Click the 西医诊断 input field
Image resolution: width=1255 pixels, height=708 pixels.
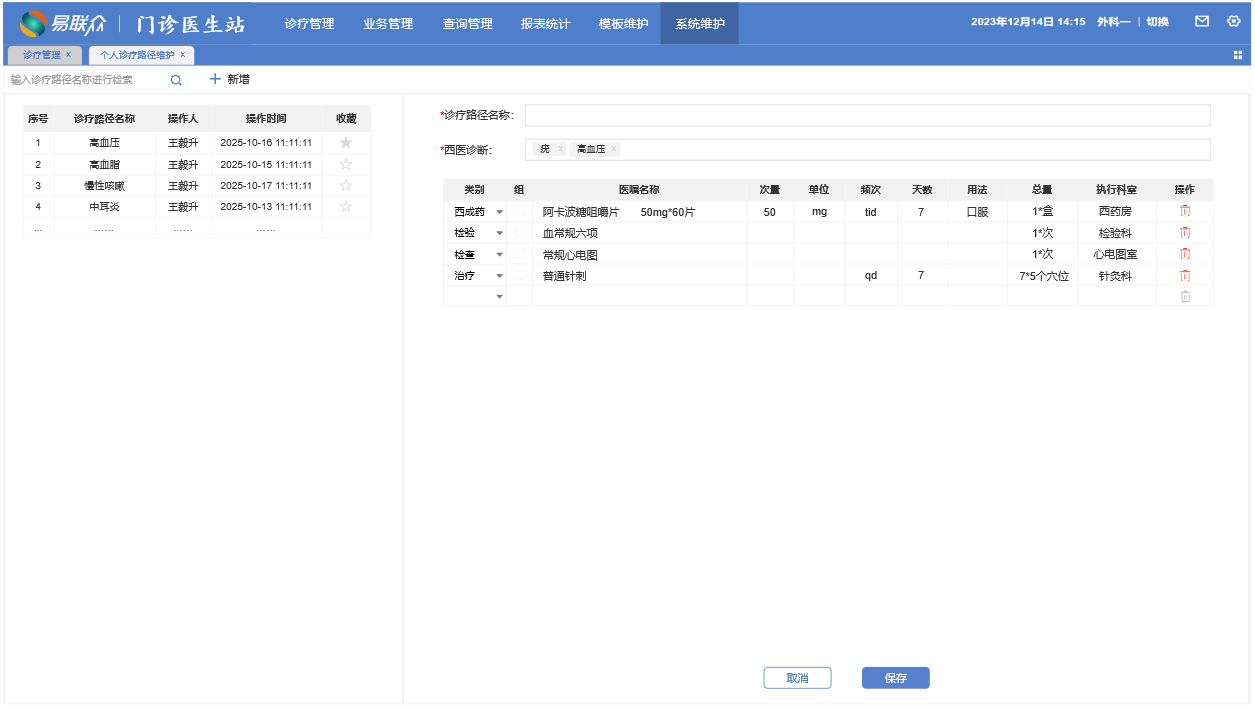[867, 149]
